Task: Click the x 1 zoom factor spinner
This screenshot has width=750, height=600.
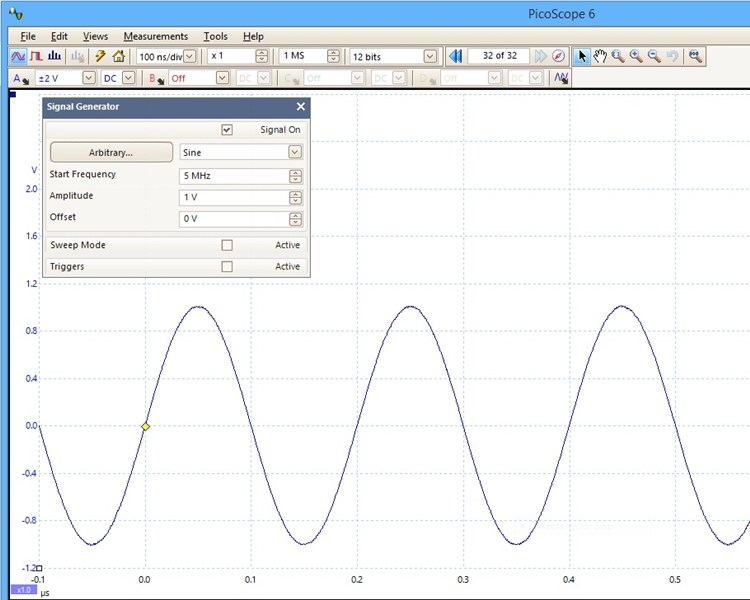Action: click(261, 56)
